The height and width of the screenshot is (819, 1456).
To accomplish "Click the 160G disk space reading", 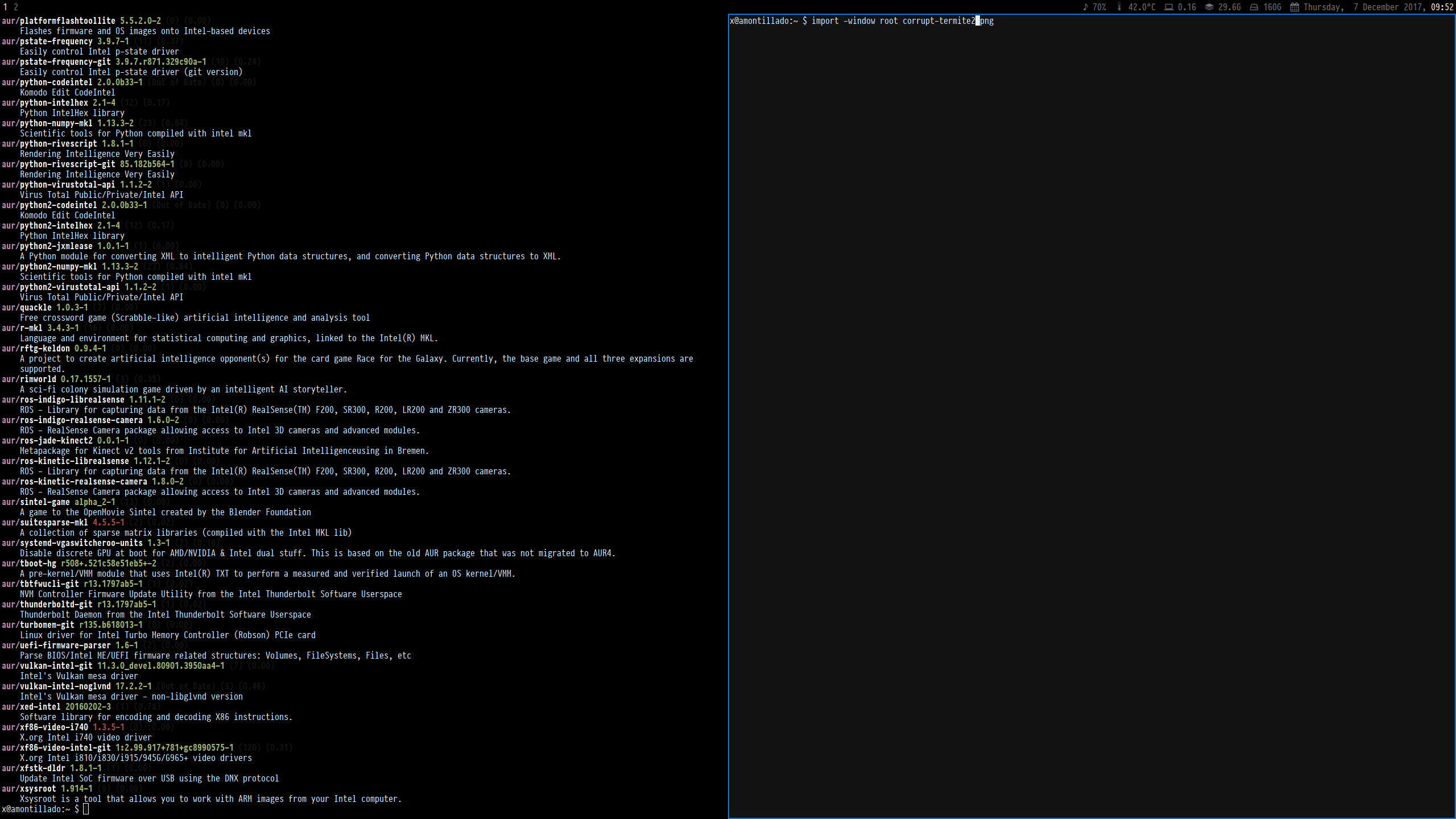I will pyautogui.click(x=1272, y=7).
